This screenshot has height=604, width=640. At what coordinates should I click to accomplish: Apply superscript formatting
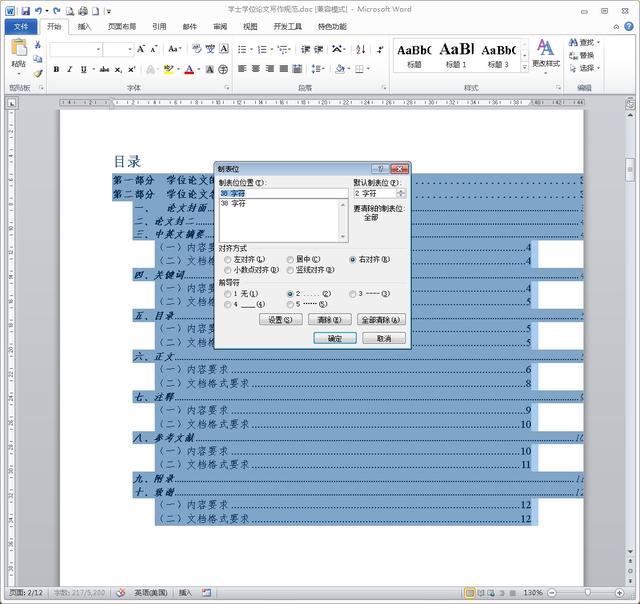coord(131,69)
